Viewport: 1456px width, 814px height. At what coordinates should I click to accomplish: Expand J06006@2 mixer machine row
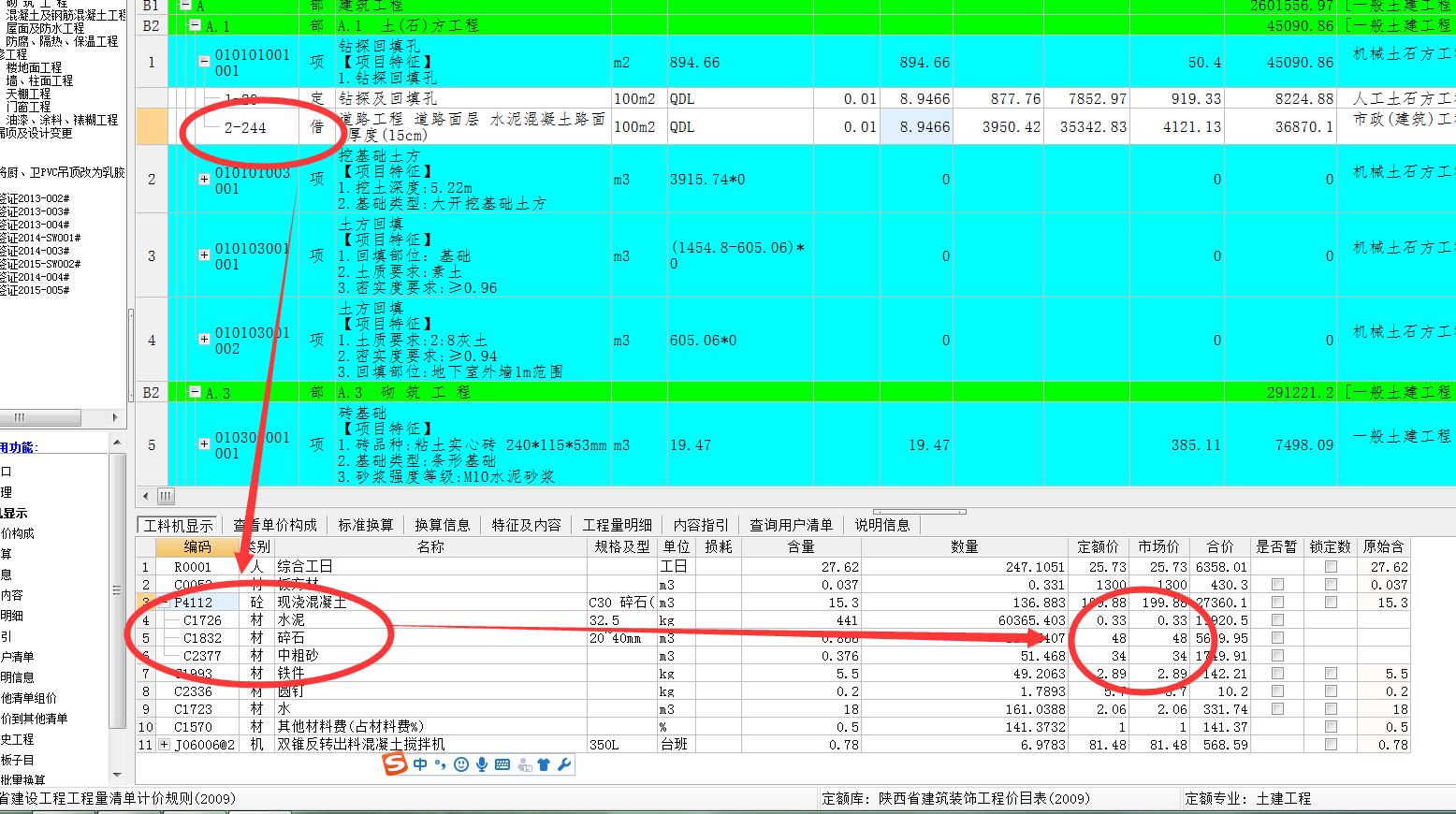tap(165, 745)
